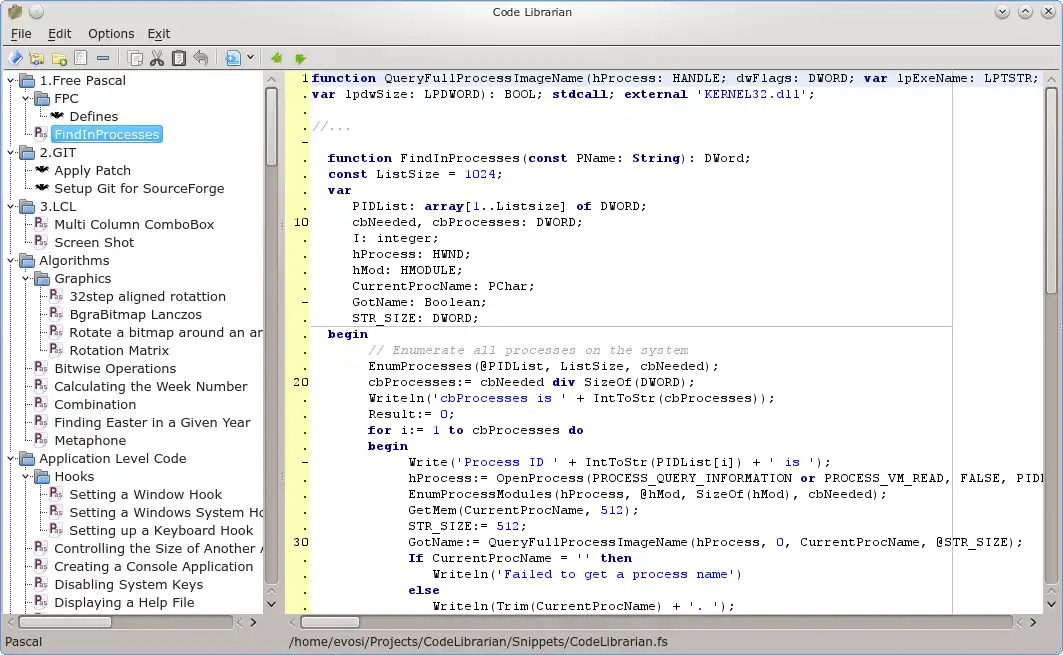Screen dimensions: 1063x655
Task: Click the bat icon beside Apply Patch
Action: (42, 170)
